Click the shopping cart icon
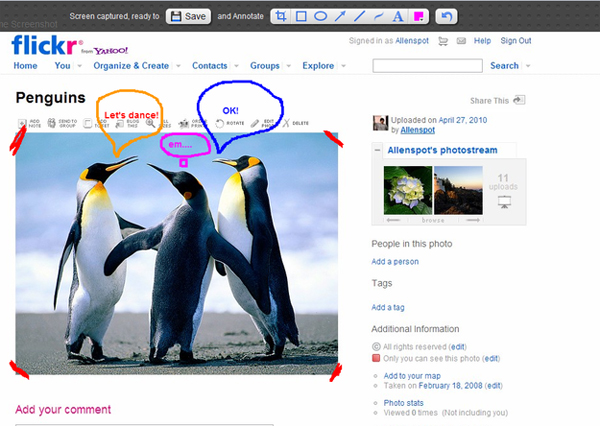Image resolution: width=600 pixels, height=426 pixels. tap(443, 41)
